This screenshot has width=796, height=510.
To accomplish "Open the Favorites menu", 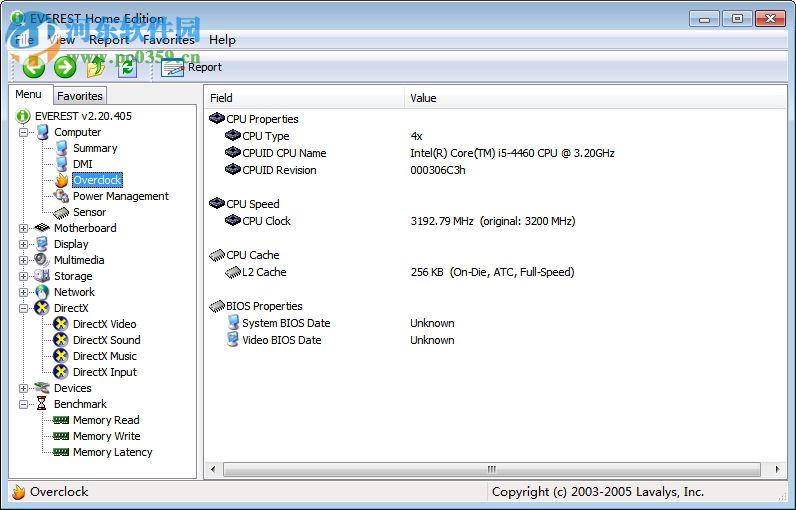I will pos(169,40).
